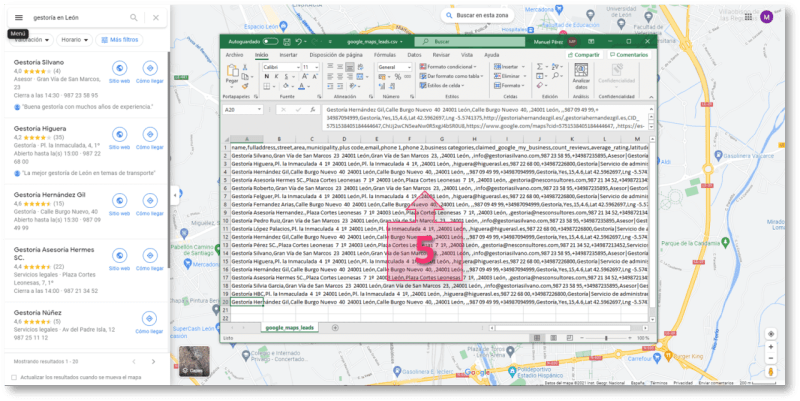Click the satellite layer thumbnail on map
The height and width of the screenshot is (401, 800).
coord(194,361)
